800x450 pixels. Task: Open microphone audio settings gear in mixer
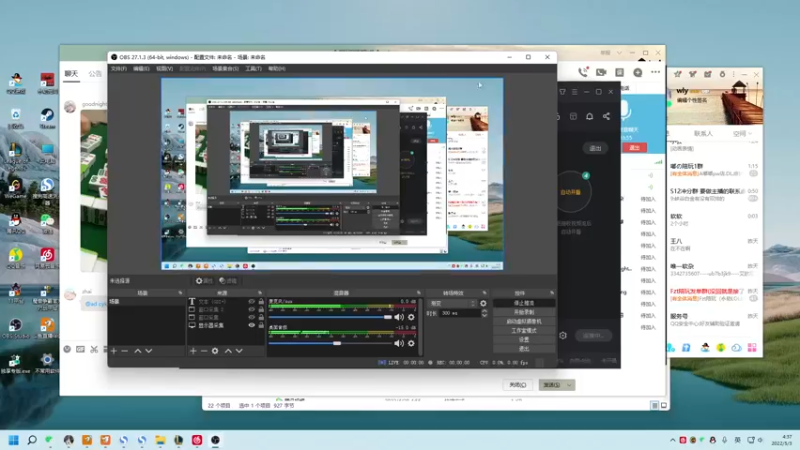pyautogui.click(x=411, y=317)
